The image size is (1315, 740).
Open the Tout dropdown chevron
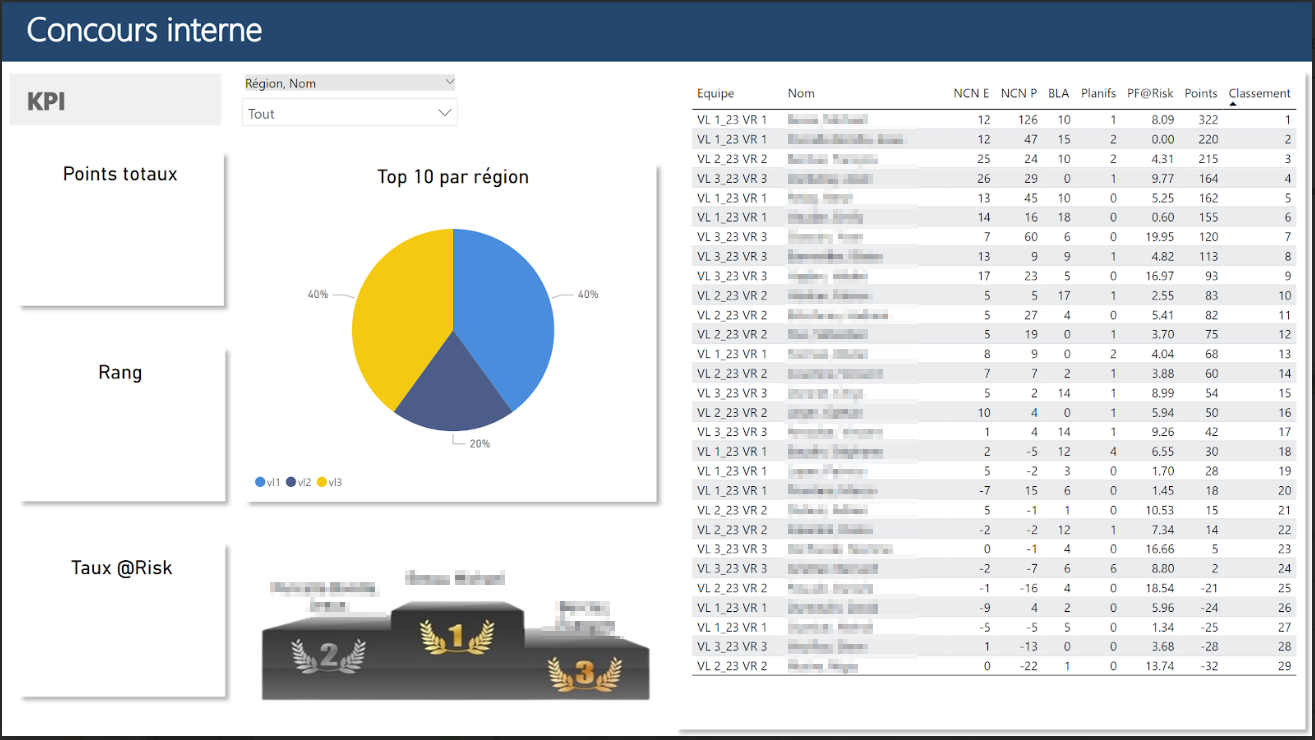(x=445, y=114)
